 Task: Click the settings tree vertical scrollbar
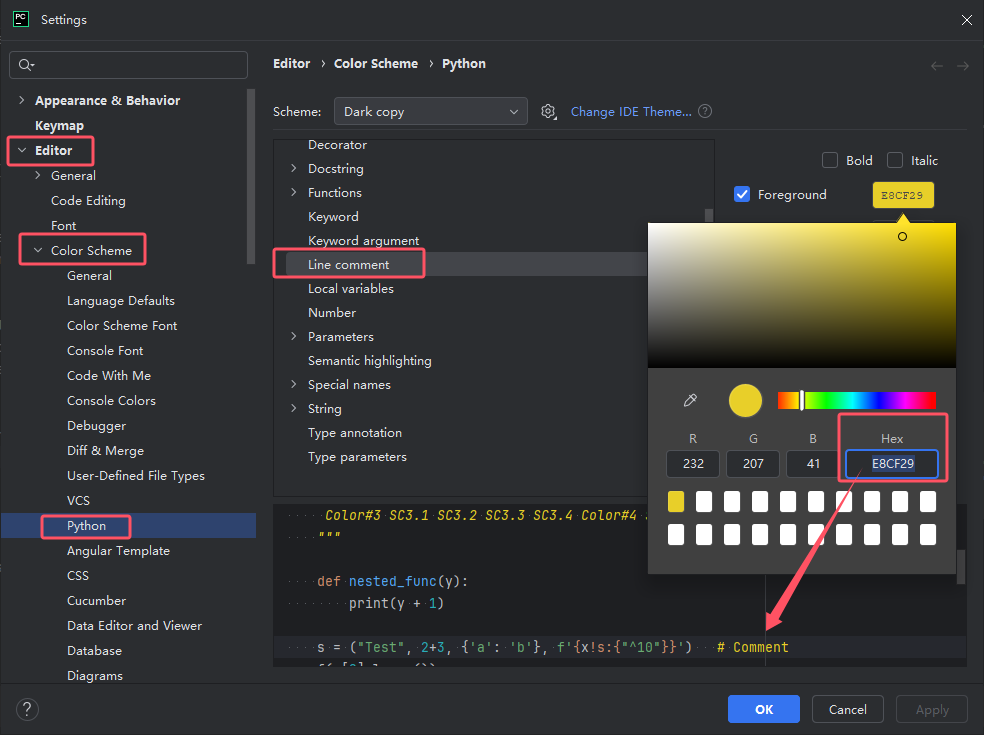[x=251, y=176]
